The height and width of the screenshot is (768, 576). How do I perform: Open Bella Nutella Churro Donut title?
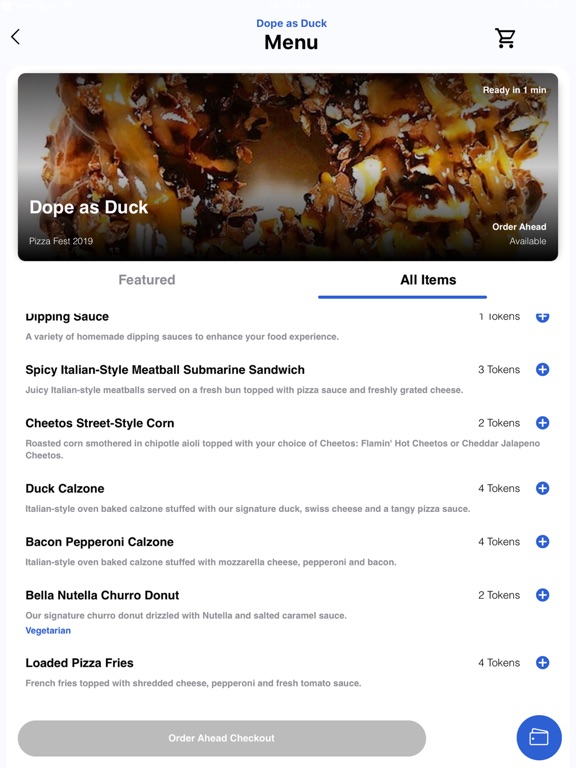click(102, 595)
